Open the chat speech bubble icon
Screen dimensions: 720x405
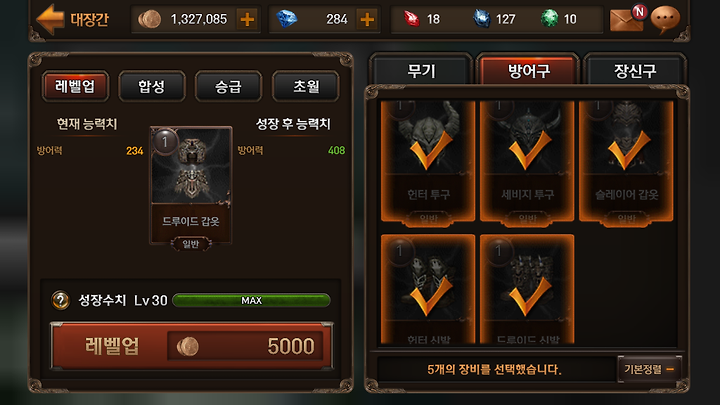click(x=665, y=19)
